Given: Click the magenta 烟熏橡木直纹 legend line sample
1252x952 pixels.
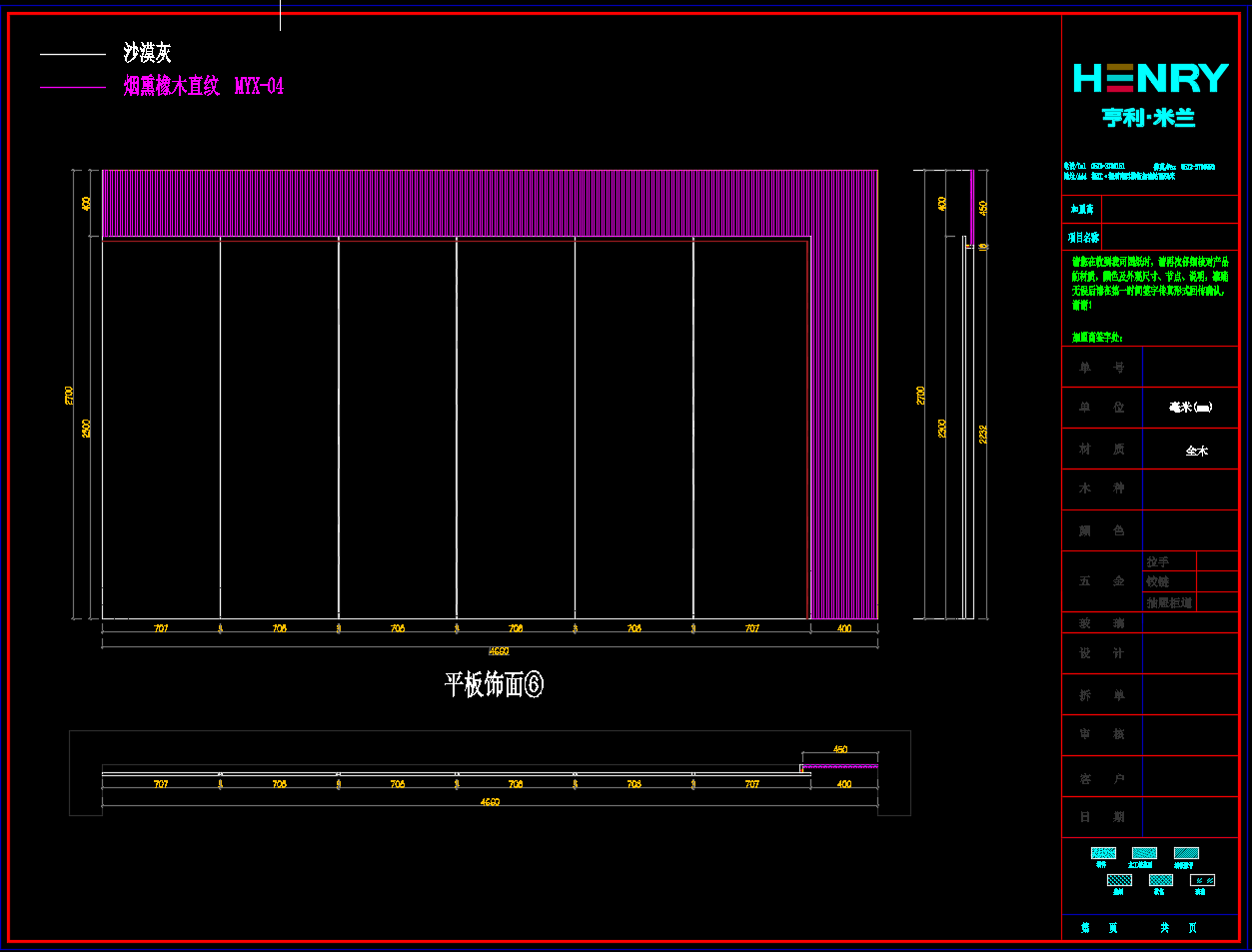Looking at the screenshot, I should pos(72,87).
